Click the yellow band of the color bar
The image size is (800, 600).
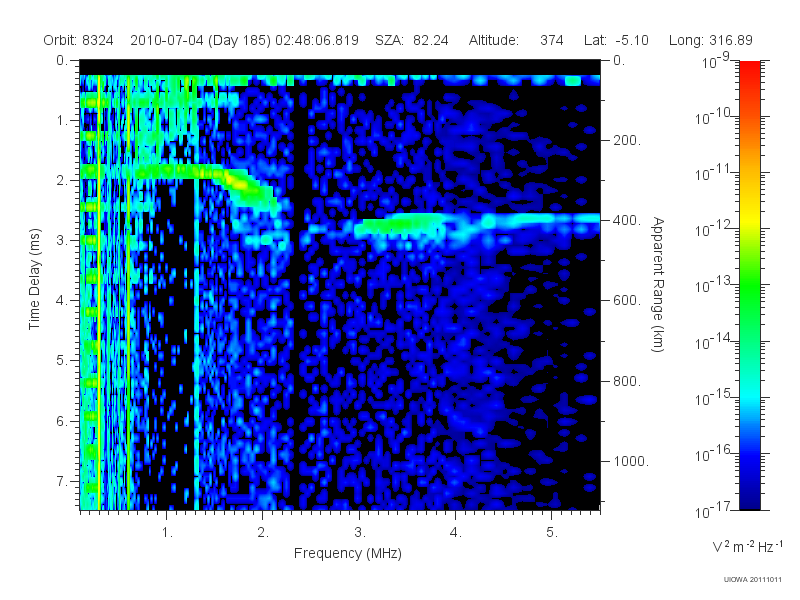coord(750,220)
